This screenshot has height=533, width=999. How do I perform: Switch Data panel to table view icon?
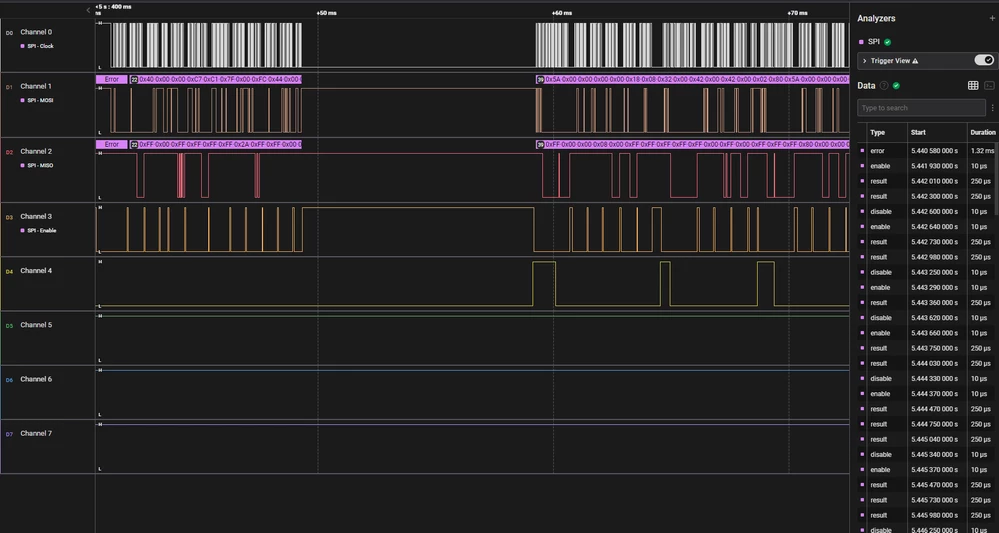coord(973,85)
